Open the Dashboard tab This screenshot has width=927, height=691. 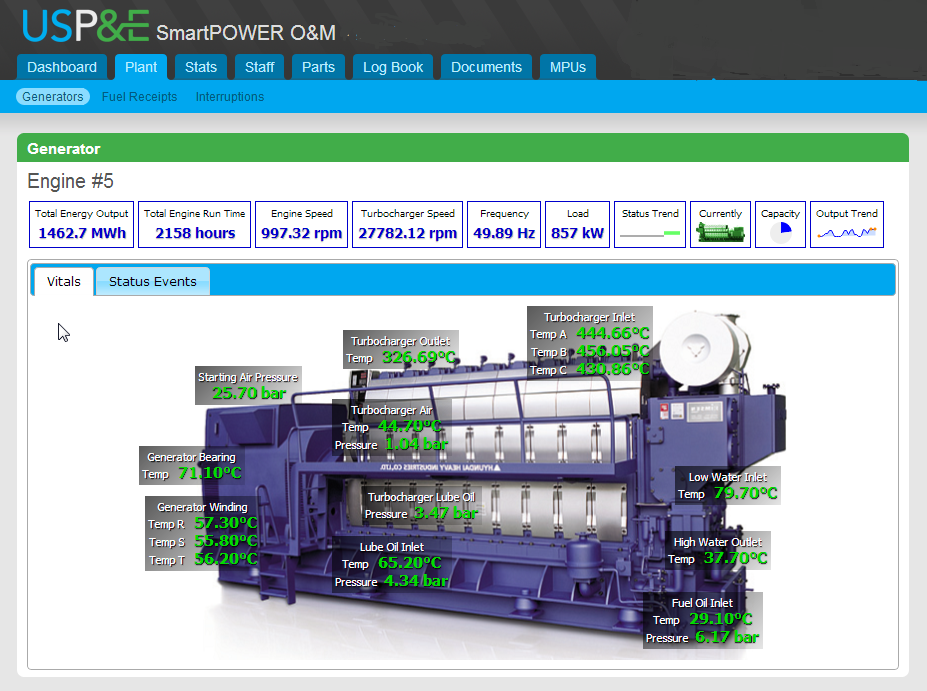coord(62,67)
